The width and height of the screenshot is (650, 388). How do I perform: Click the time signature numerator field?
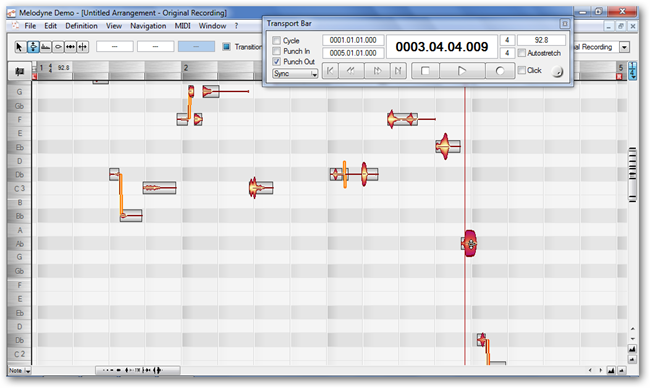tap(507, 40)
